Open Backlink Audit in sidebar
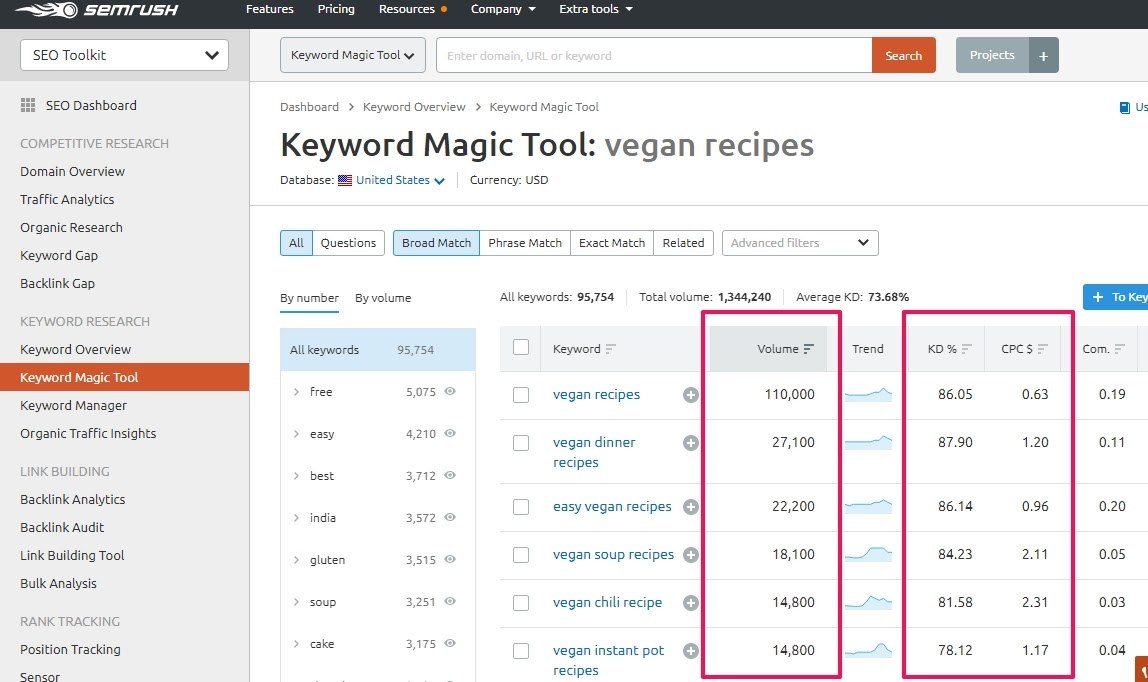This screenshot has width=1148, height=682. point(62,528)
